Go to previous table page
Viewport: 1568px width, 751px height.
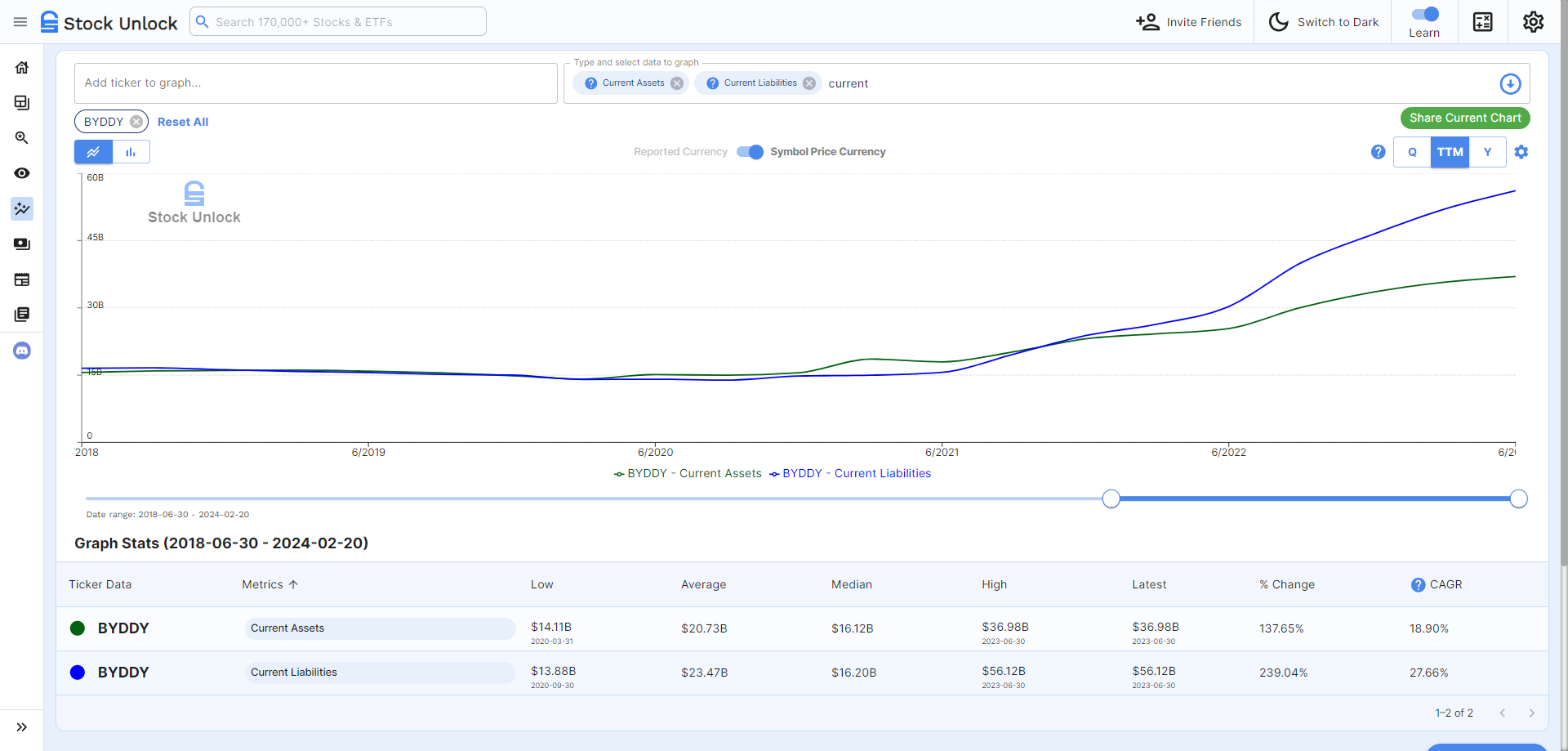pos(1502,713)
